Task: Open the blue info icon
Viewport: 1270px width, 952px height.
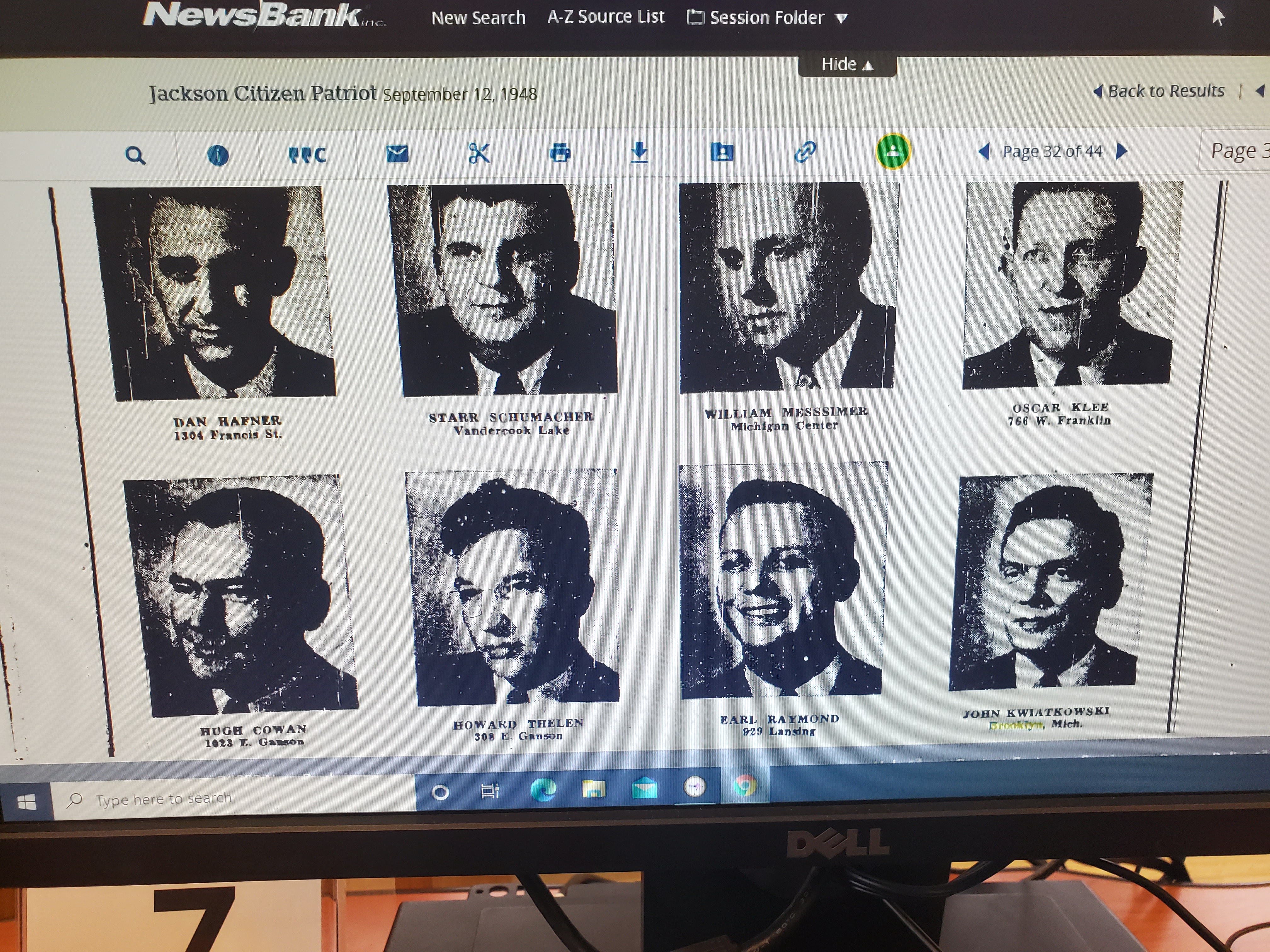Action: (x=218, y=155)
